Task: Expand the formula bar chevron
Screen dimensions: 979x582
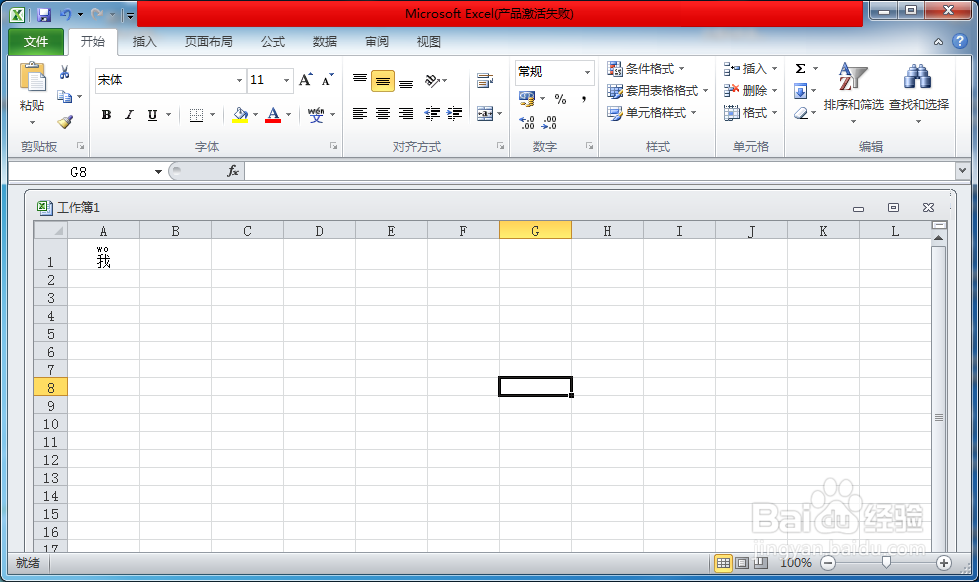Action: tap(962, 170)
